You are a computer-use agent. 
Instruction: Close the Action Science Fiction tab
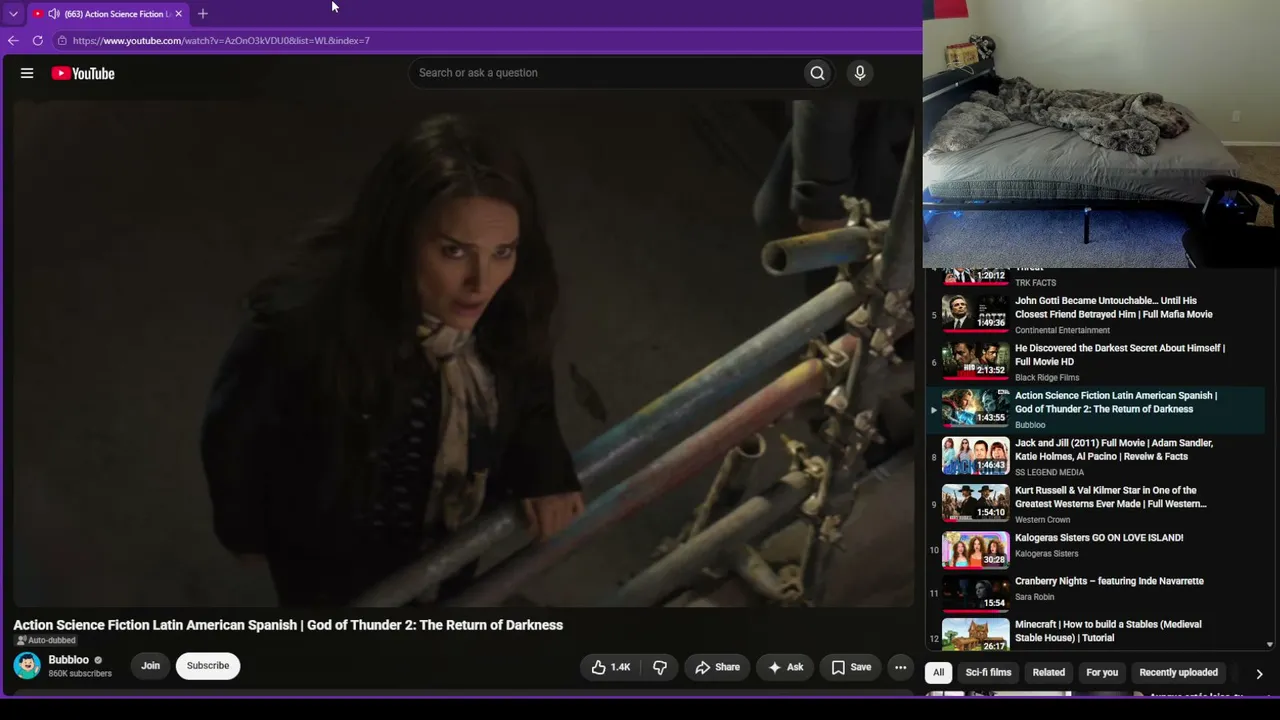pos(178,14)
